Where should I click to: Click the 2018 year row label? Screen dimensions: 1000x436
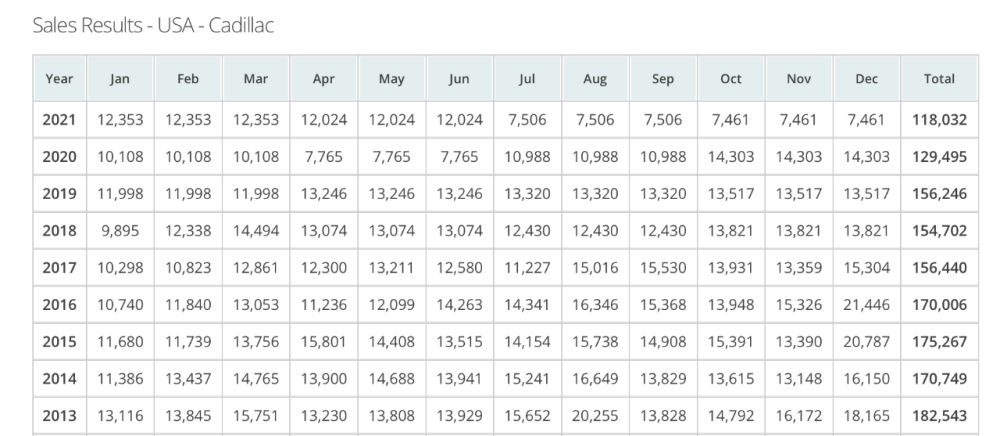coord(61,231)
